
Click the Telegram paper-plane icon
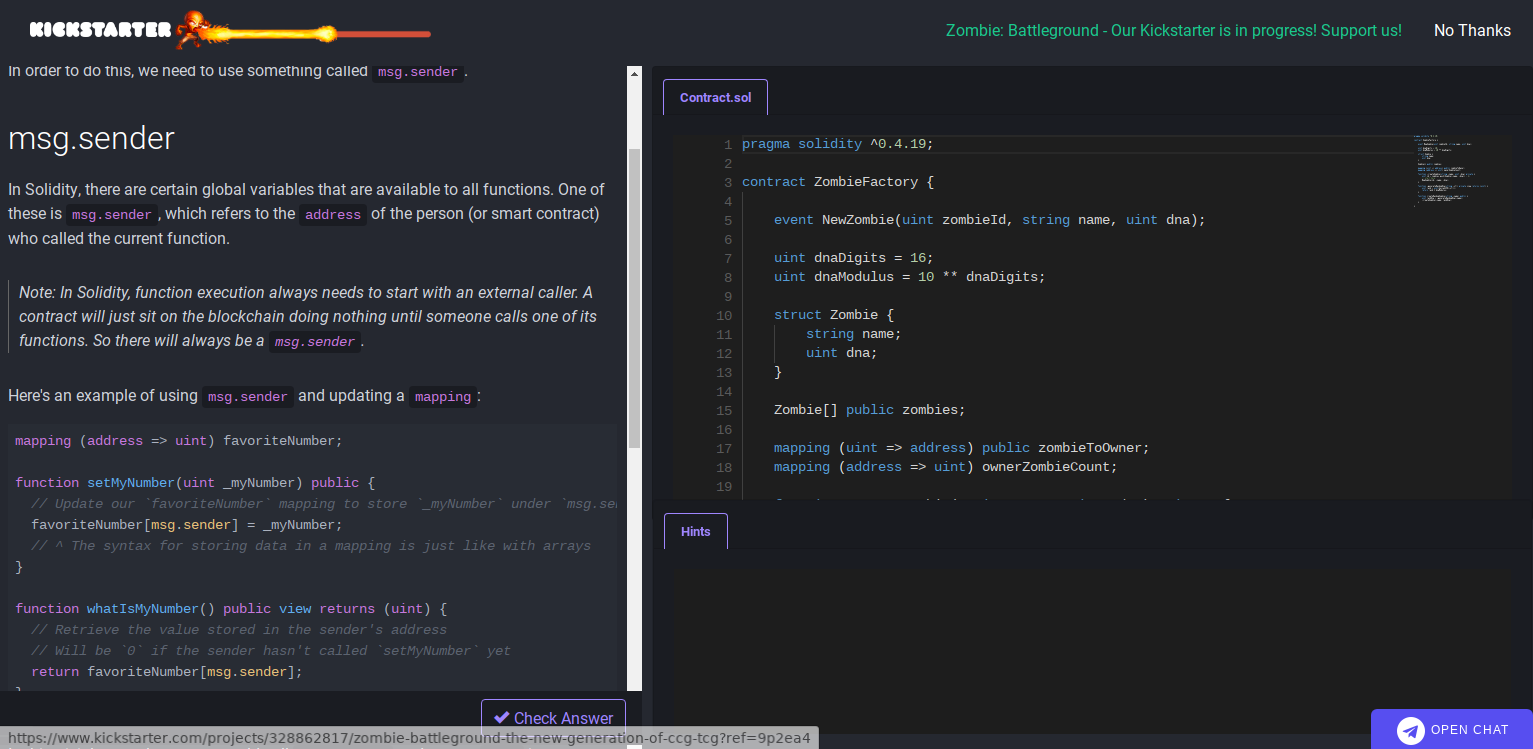tap(1410, 730)
